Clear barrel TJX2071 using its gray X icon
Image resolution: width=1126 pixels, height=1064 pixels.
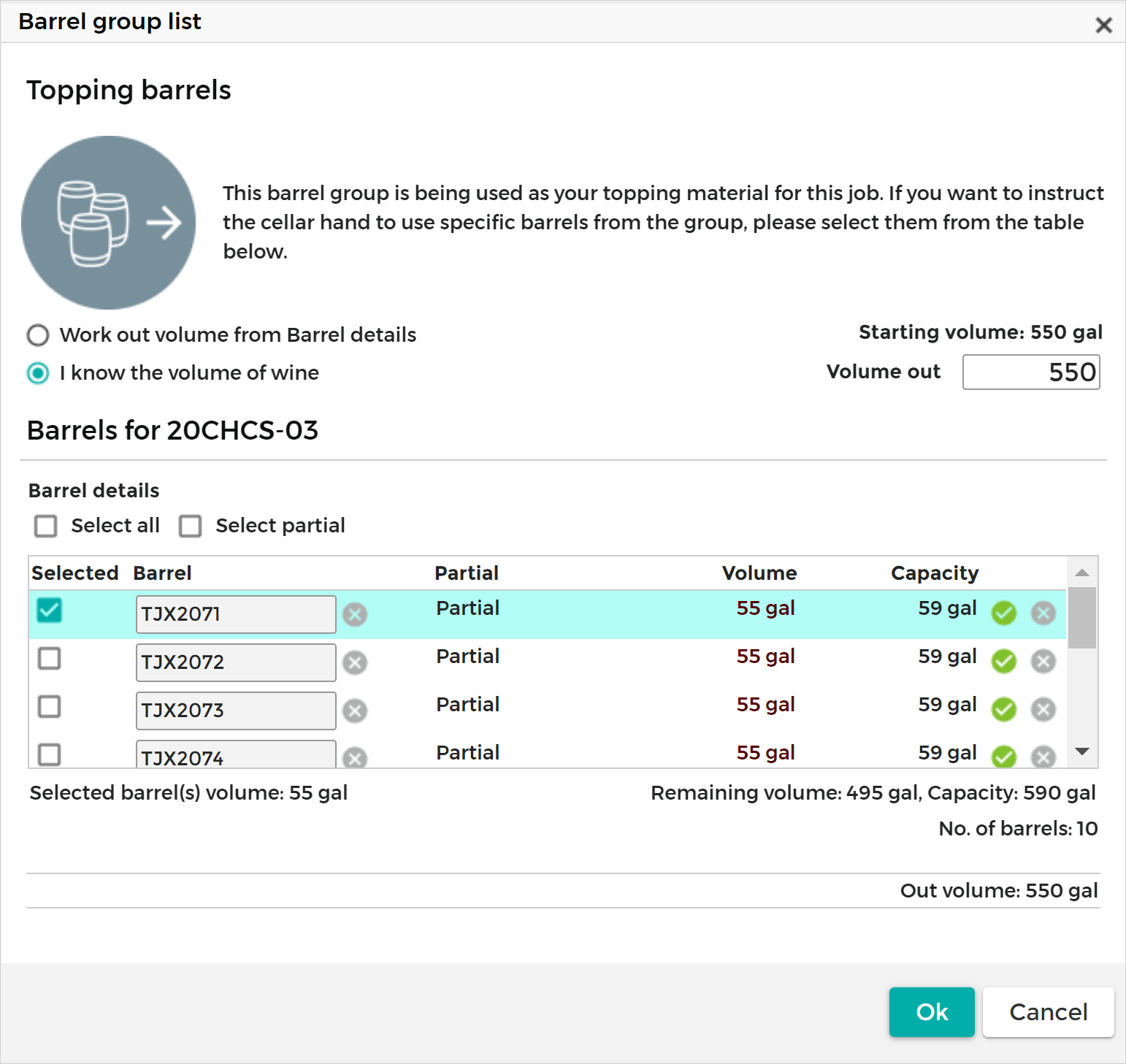point(355,615)
